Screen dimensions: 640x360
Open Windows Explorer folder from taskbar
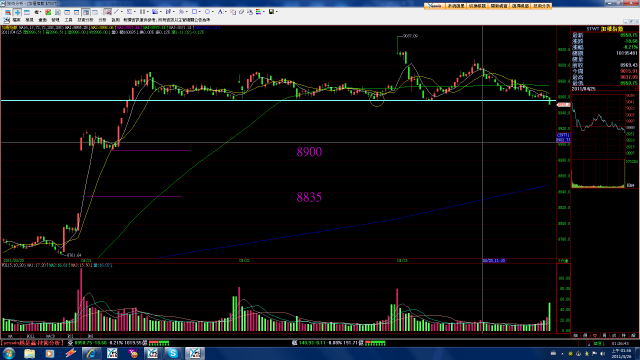(29, 353)
